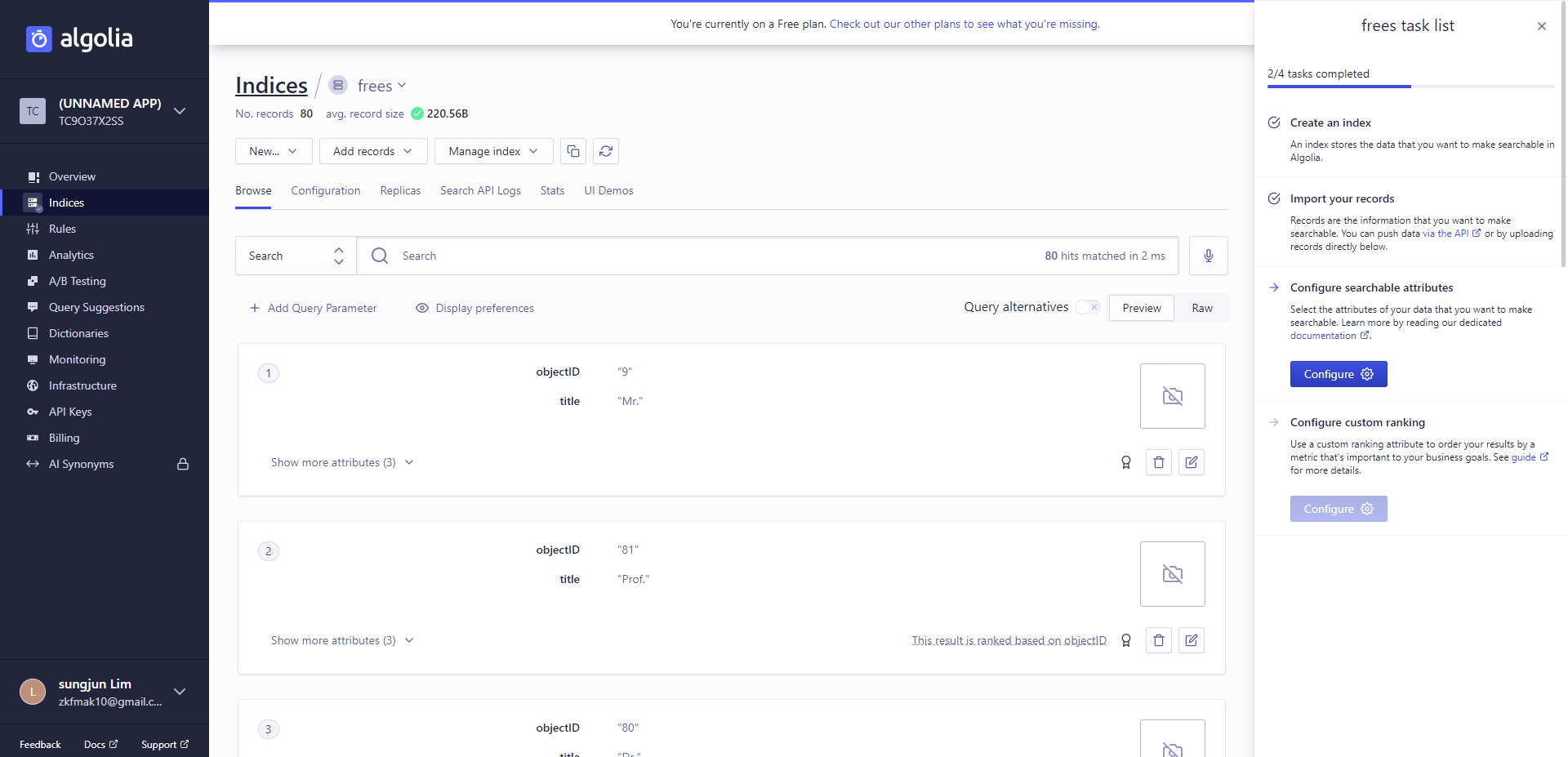Select Indices in the left sidebar

coord(105,203)
